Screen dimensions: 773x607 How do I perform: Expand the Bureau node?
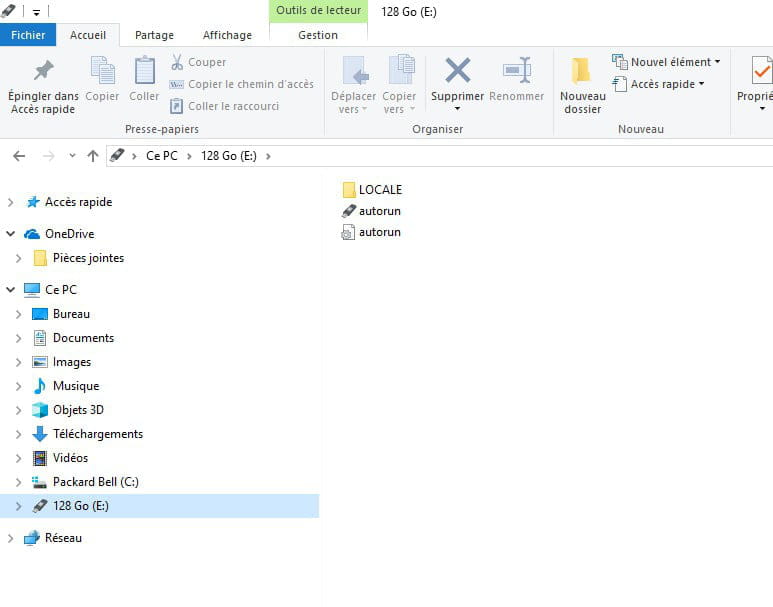(x=18, y=314)
